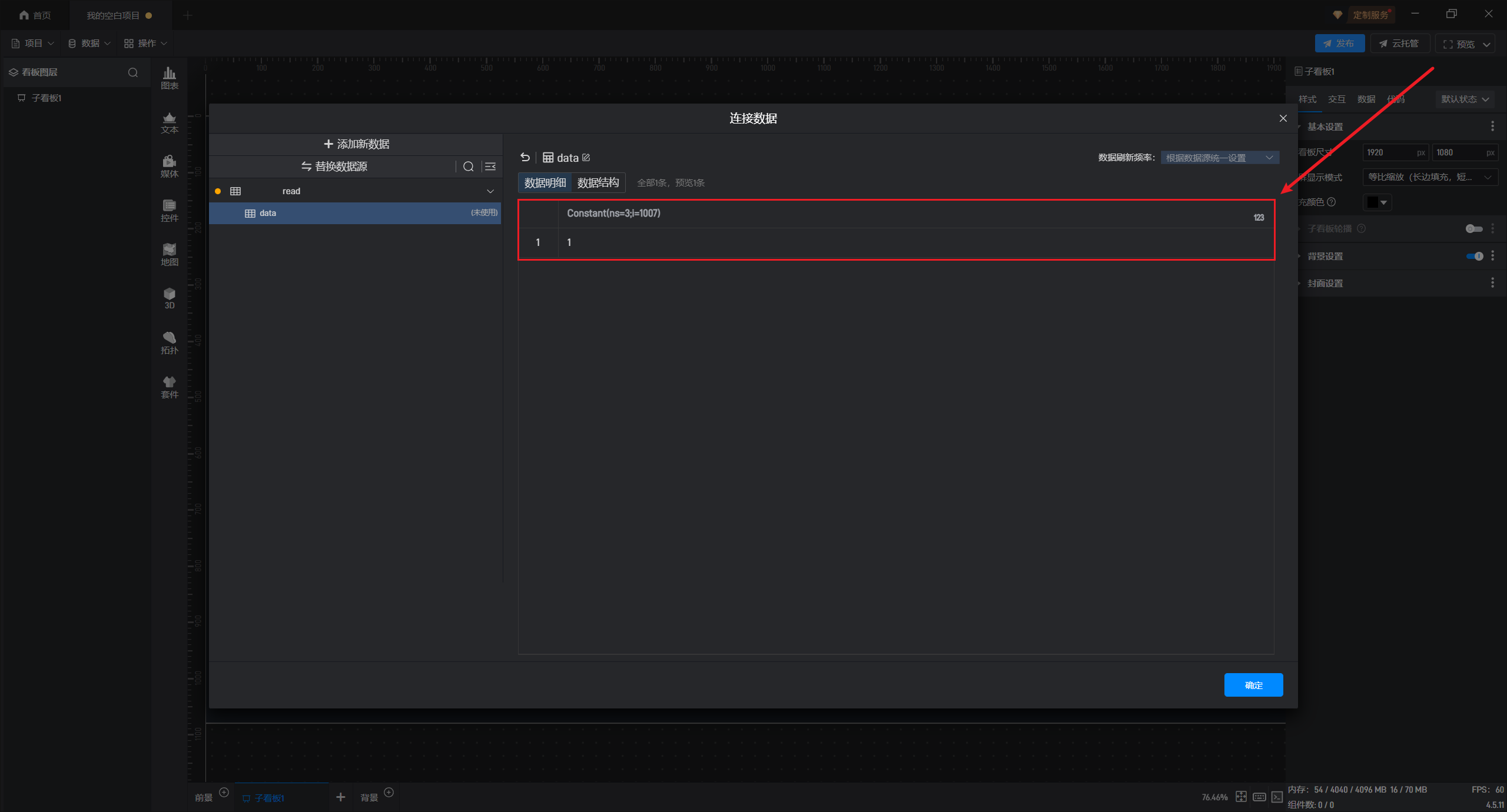The height and width of the screenshot is (812, 1507).
Task: Open the 地图 map component panel
Action: point(170,254)
